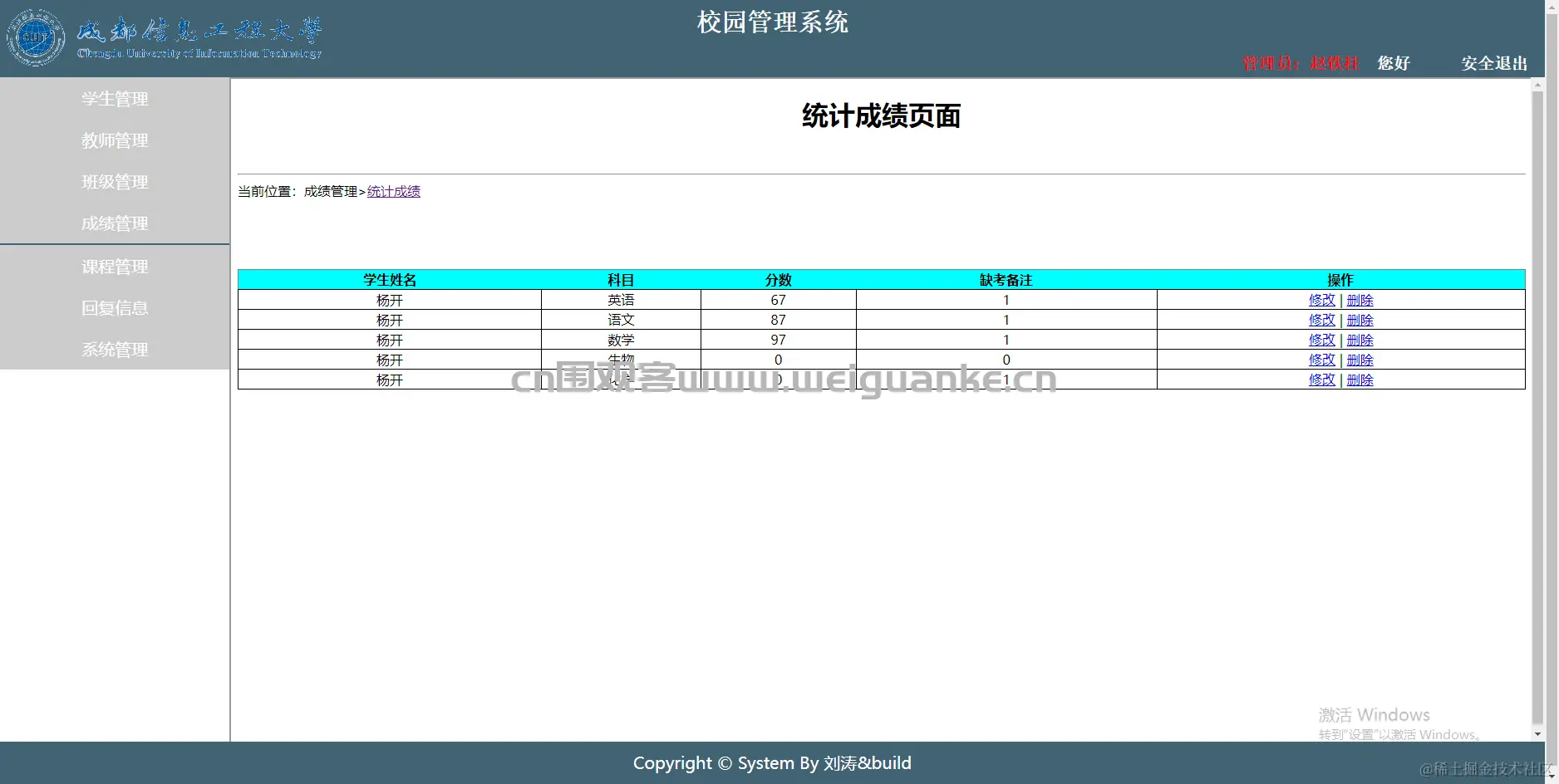Open 回复信息 in sidebar
1559x784 pixels.
tap(115, 308)
